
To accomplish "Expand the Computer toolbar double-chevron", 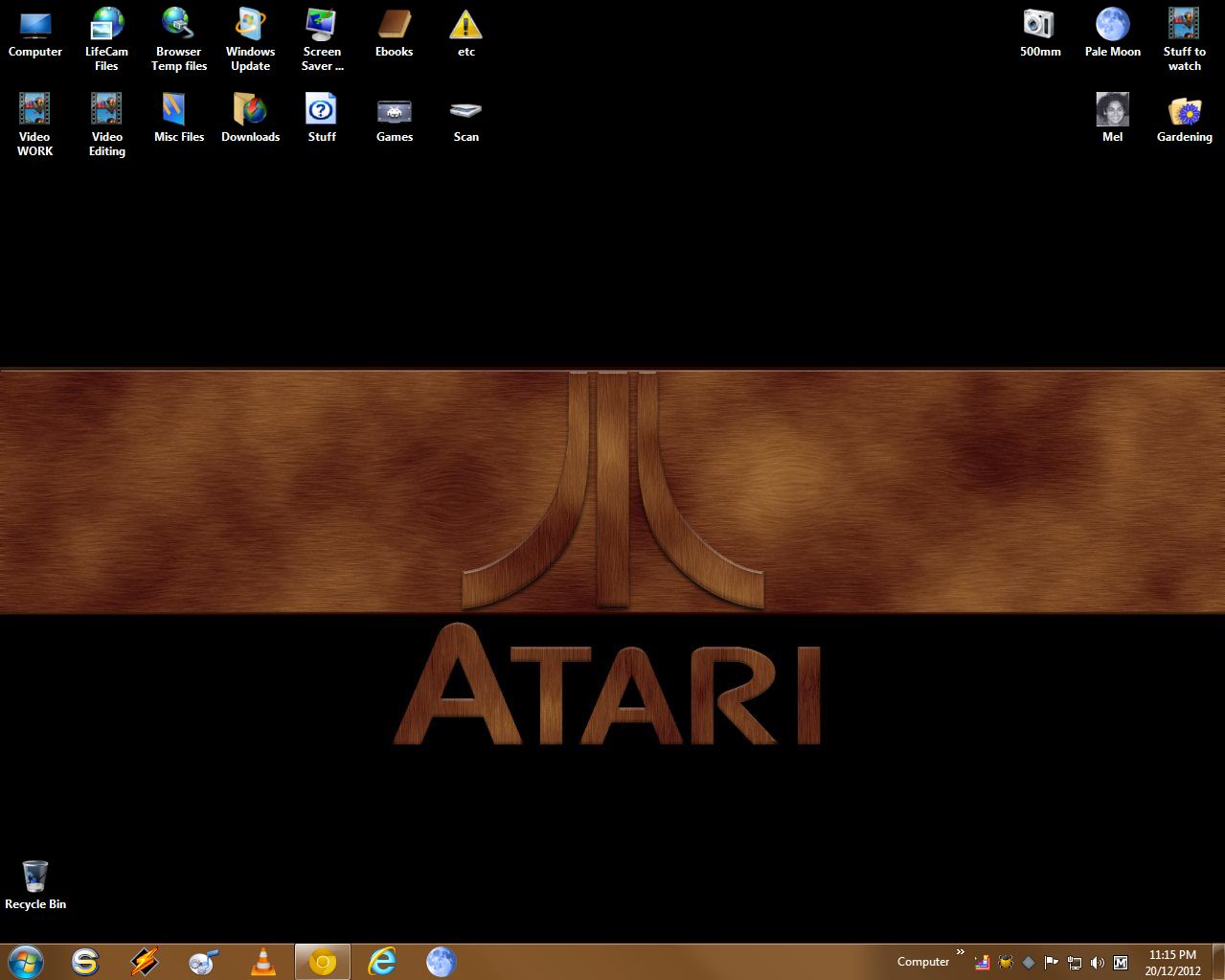I will tap(961, 952).
